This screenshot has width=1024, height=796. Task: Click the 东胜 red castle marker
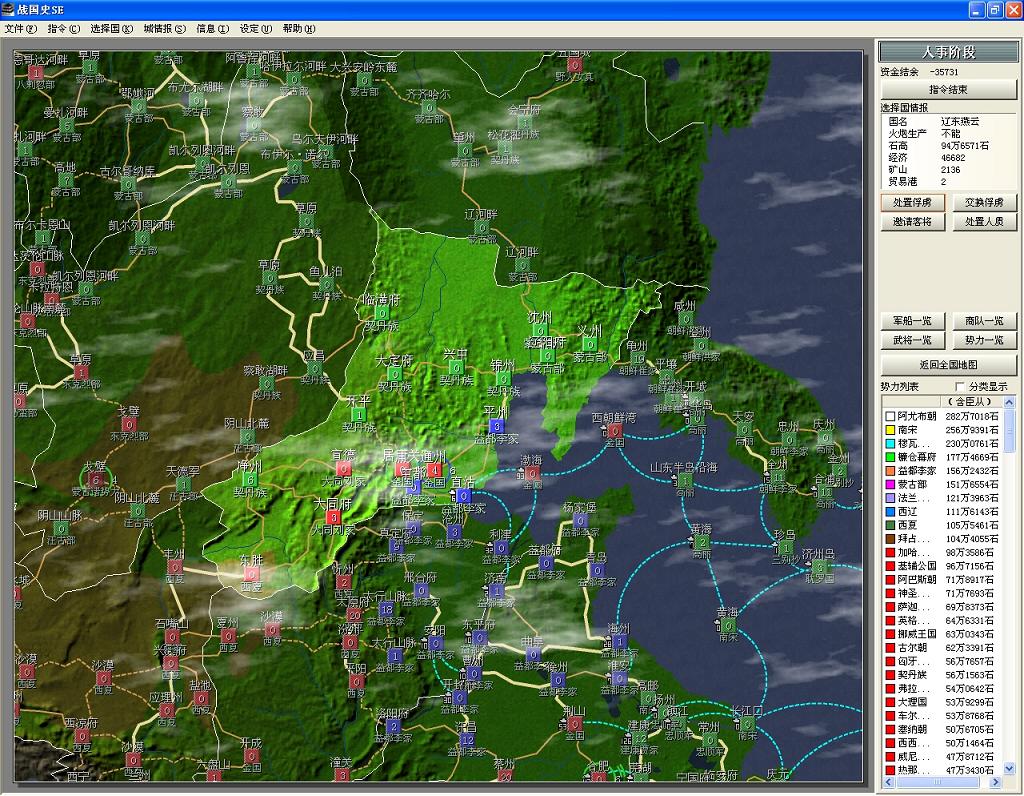click(x=251, y=573)
